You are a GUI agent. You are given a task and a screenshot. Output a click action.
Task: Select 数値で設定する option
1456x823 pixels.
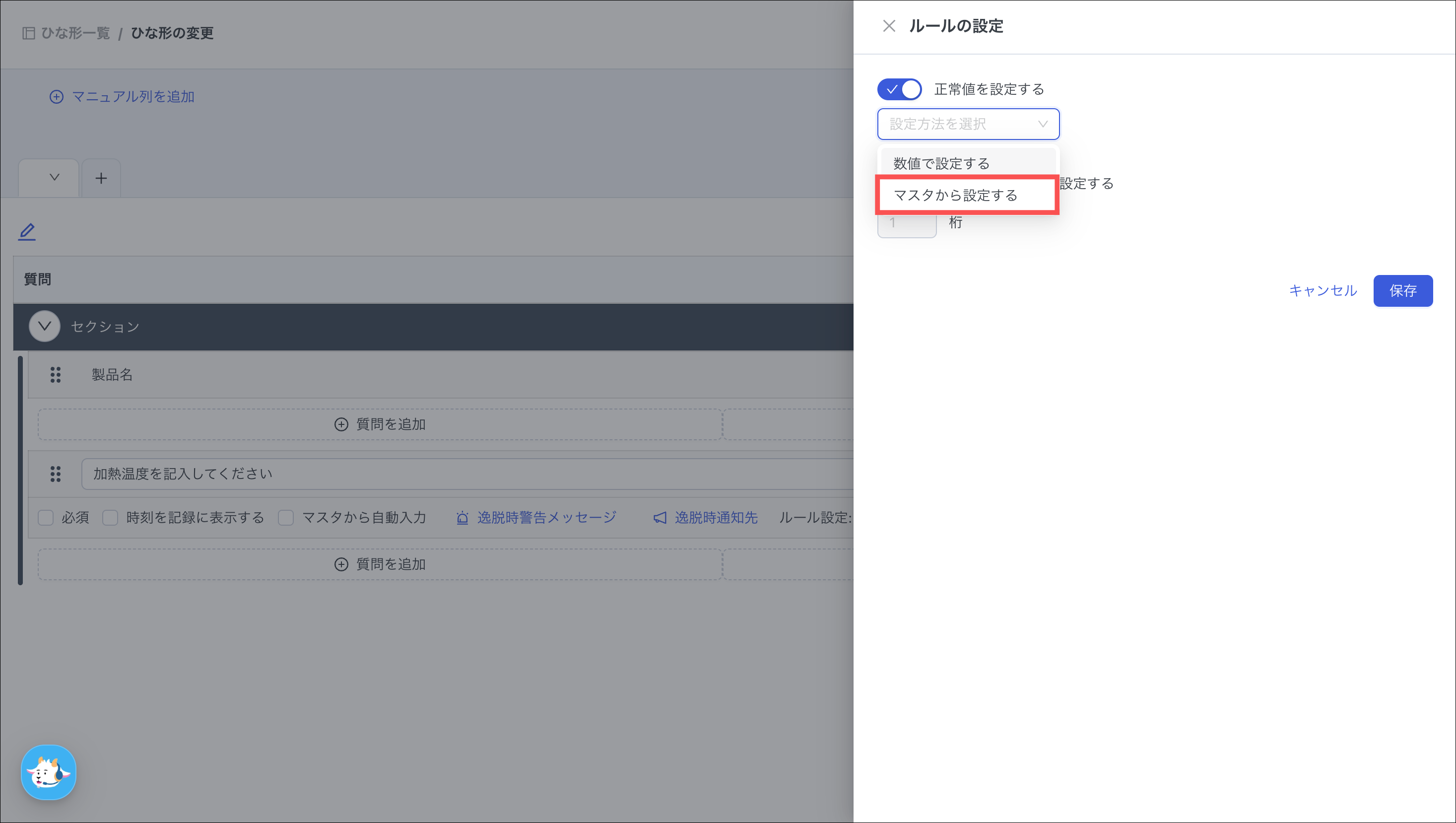(942, 163)
